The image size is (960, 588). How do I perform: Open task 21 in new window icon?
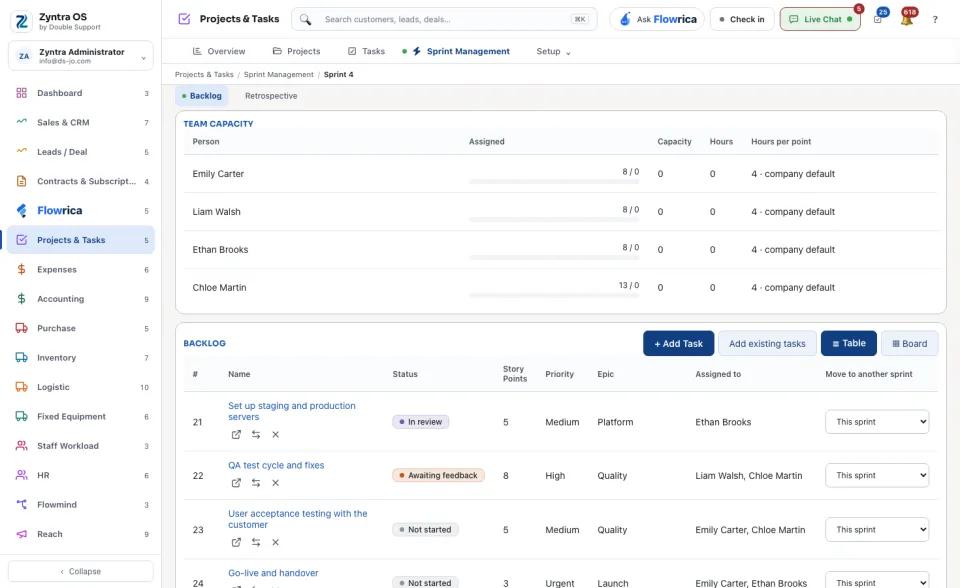(236, 434)
